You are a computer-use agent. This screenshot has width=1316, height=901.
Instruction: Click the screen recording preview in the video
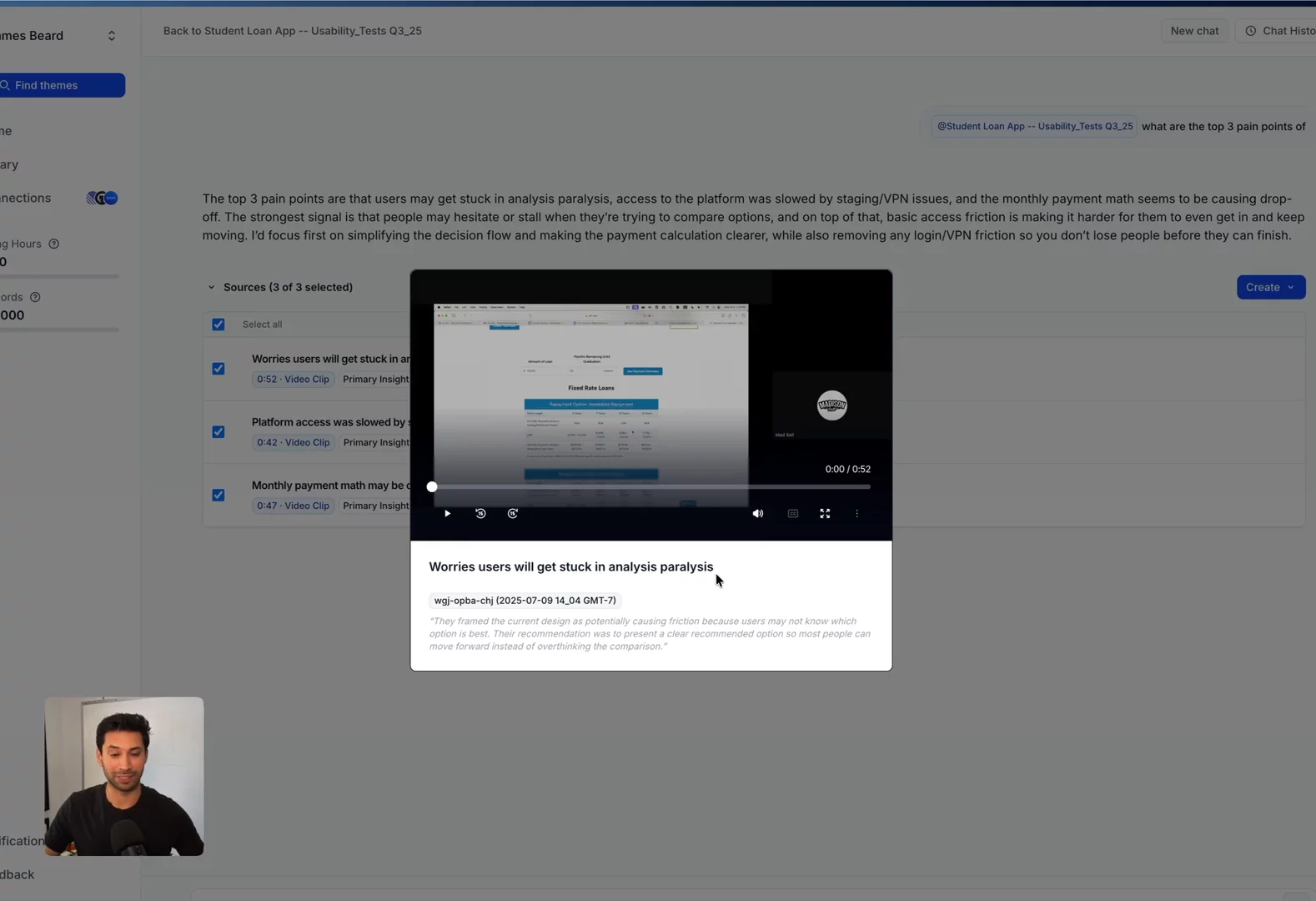coord(590,405)
